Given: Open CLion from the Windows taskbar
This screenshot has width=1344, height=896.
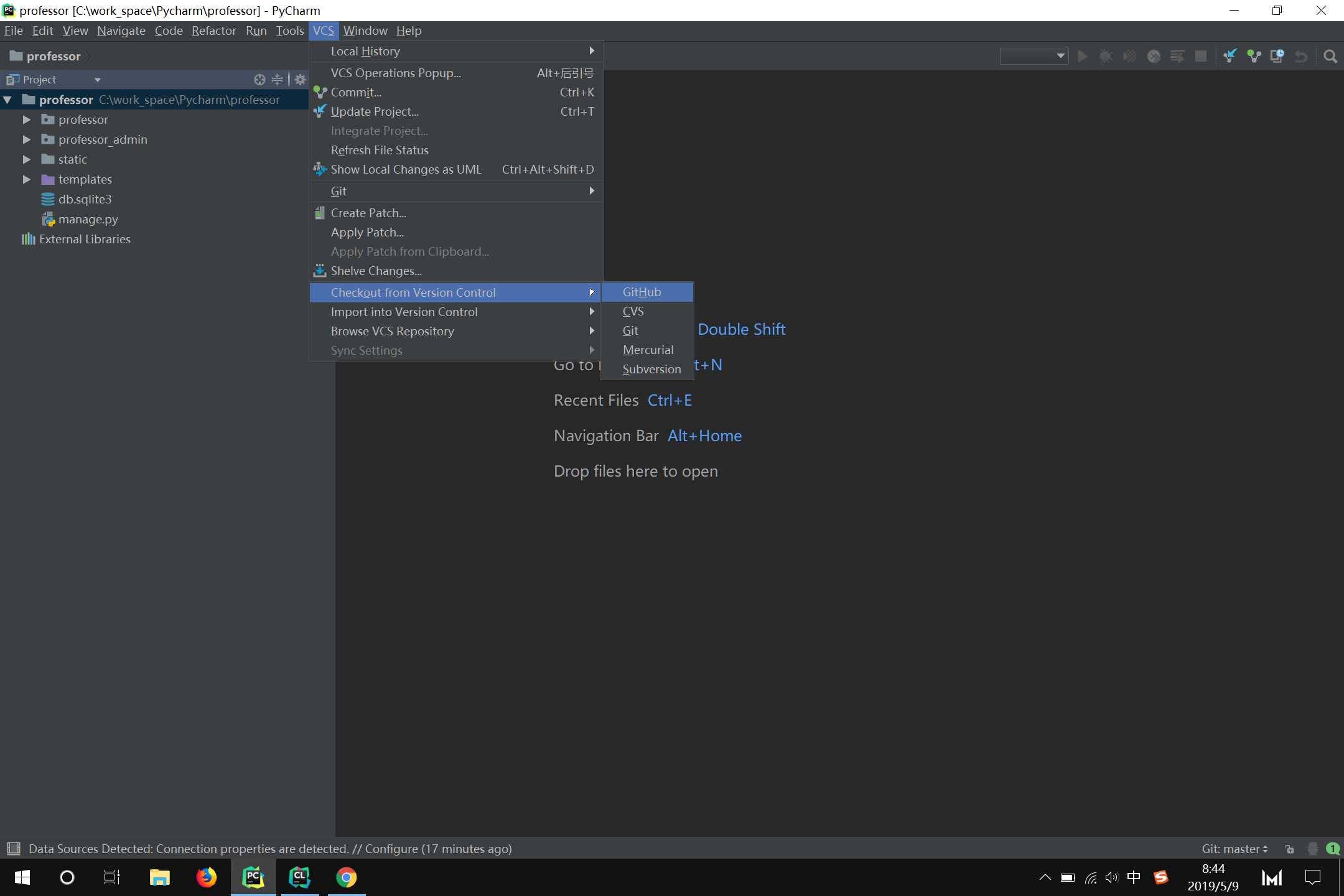Looking at the screenshot, I should [x=299, y=877].
